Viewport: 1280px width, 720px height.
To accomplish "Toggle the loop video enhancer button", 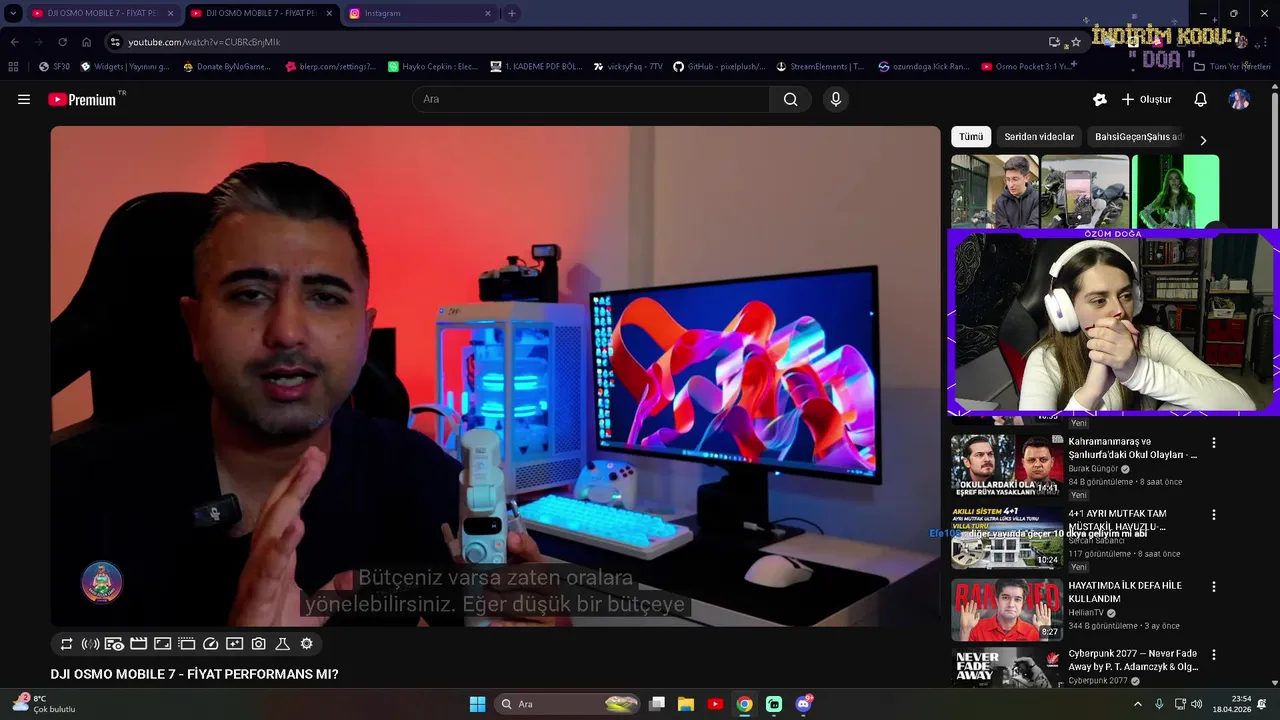I will [x=66, y=644].
